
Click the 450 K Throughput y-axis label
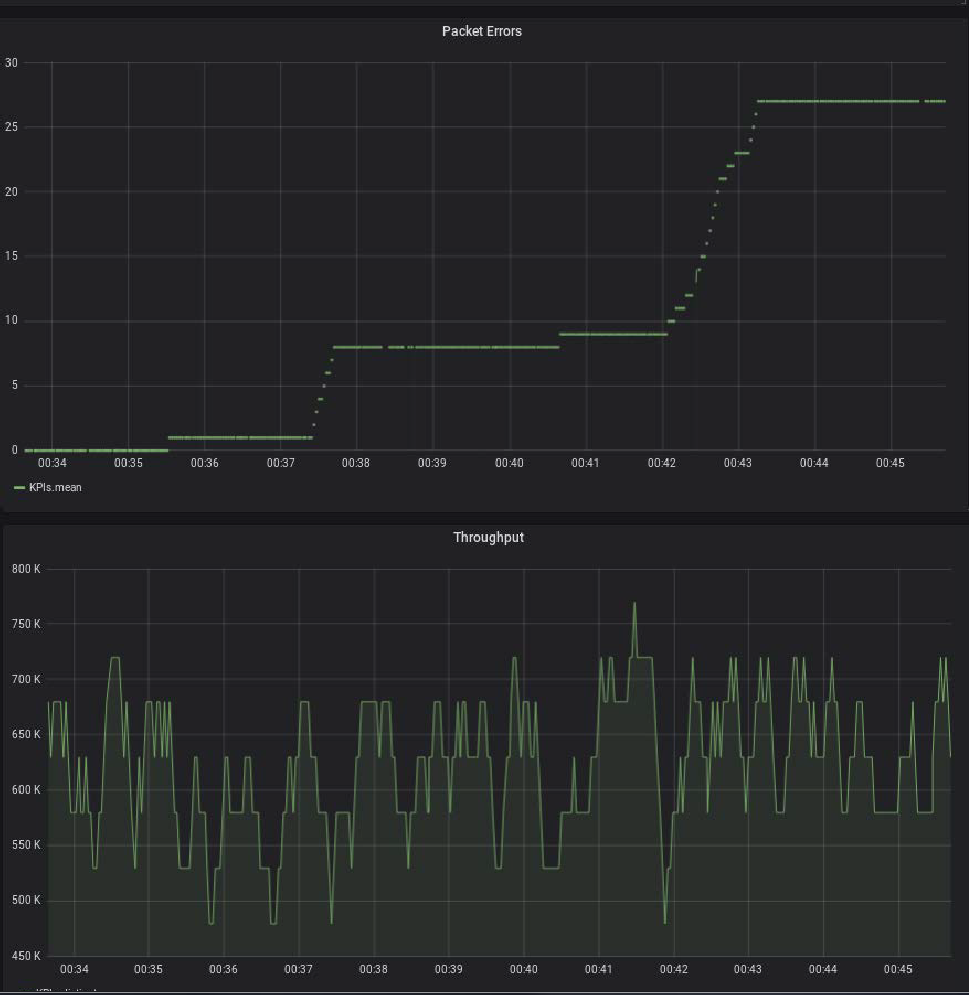pyautogui.click(x=25, y=956)
